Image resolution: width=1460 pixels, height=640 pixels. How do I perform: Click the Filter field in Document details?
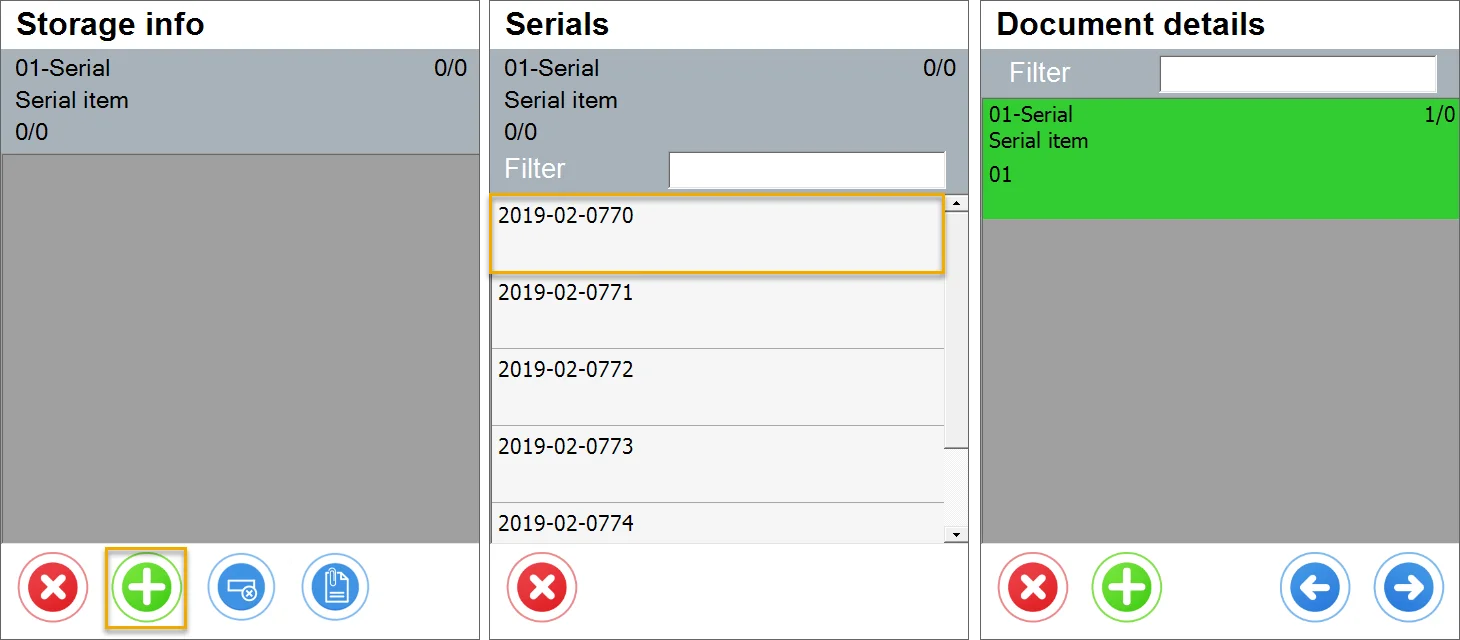tap(1297, 74)
